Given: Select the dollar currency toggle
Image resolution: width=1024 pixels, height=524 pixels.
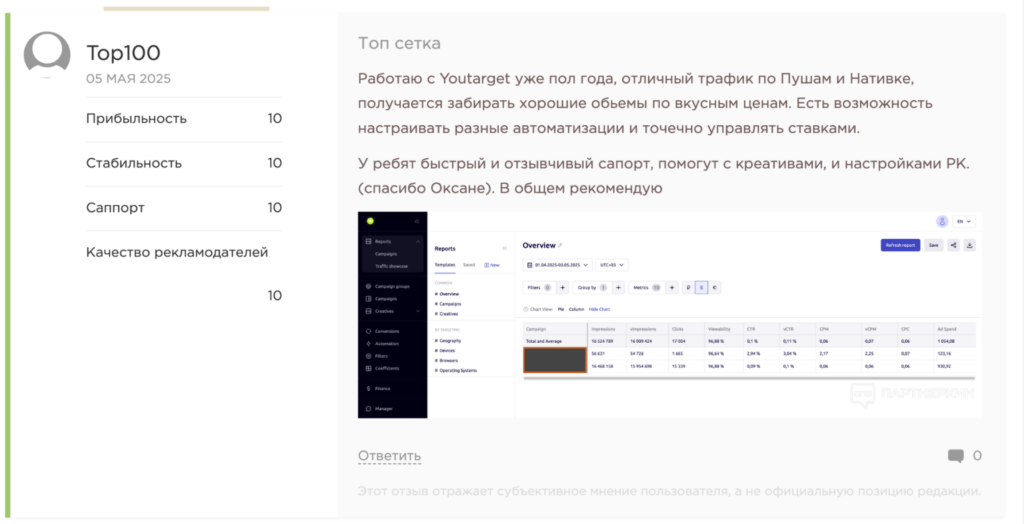Looking at the screenshot, I should point(701,287).
